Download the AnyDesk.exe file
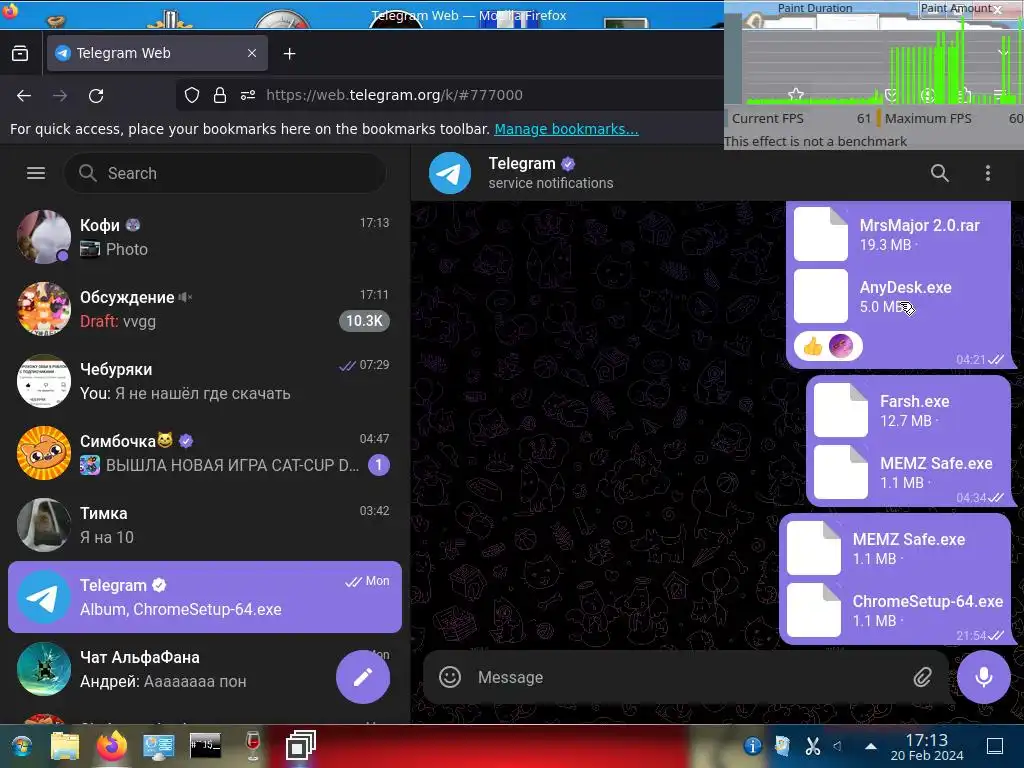This screenshot has height=768, width=1024. [821, 296]
